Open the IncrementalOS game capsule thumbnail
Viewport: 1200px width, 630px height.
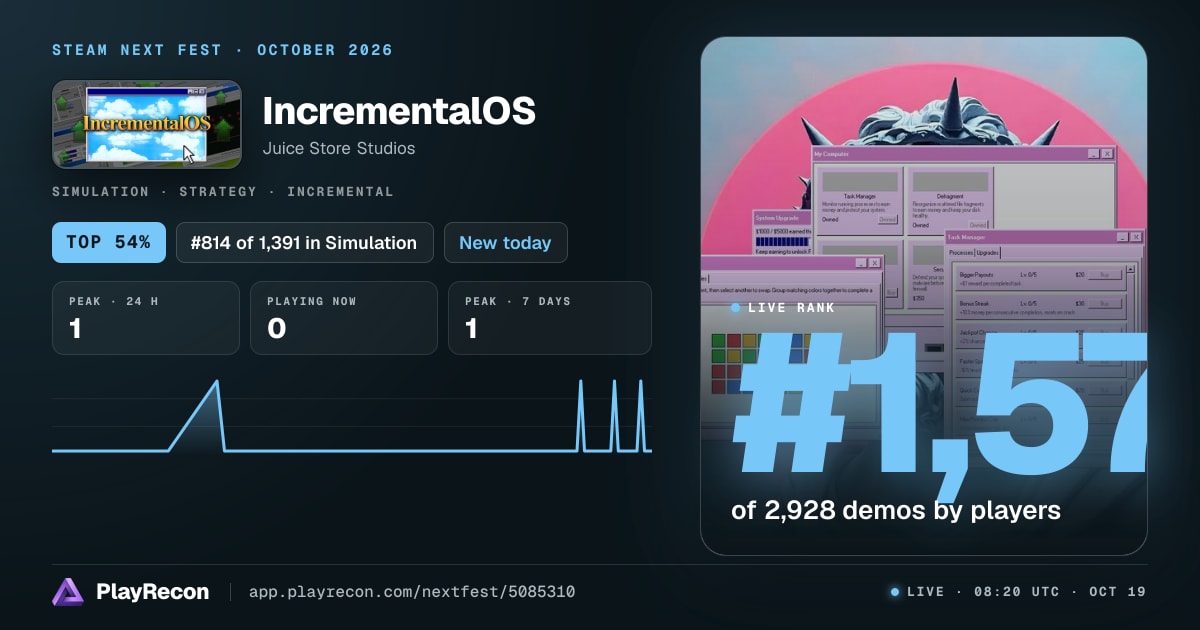tap(147, 124)
